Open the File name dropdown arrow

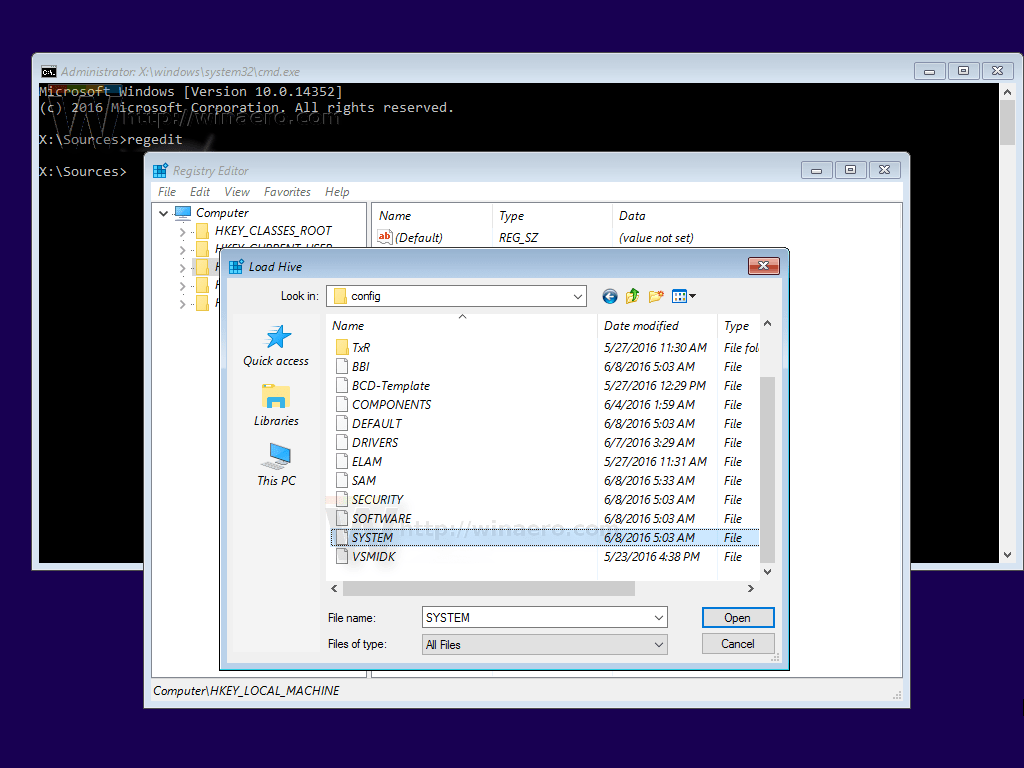tap(657, 617)
